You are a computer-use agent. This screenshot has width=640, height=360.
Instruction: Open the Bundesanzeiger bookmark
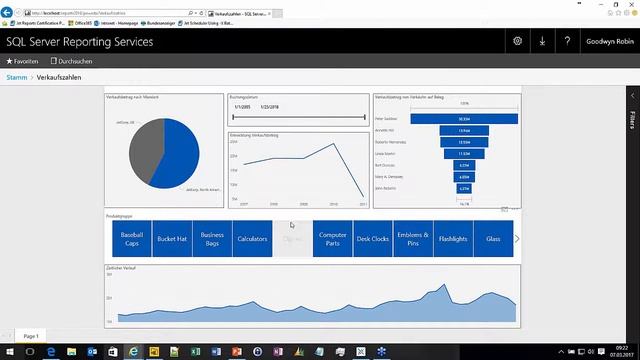(158, 23)
